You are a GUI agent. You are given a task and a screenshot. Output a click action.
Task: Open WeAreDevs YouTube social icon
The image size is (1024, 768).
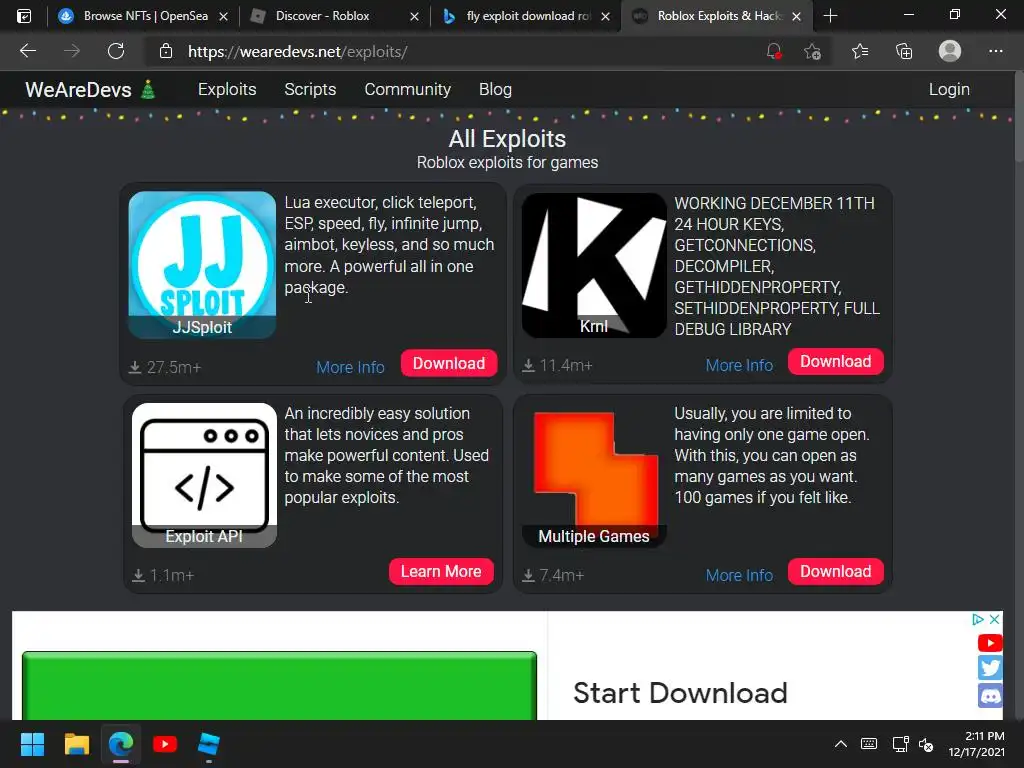990,643
